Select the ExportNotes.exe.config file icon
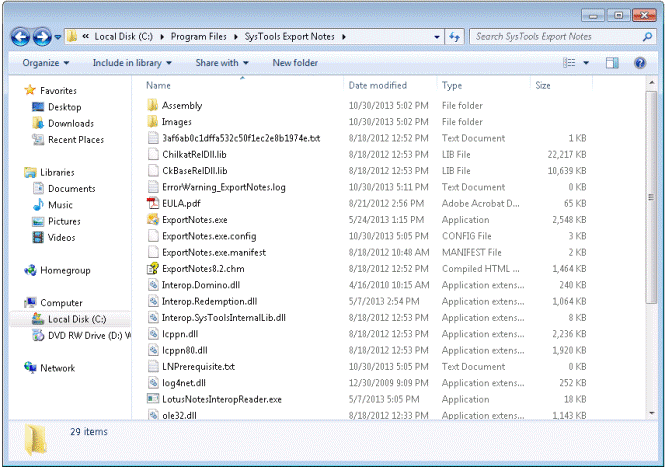 (x=153, y=236)
